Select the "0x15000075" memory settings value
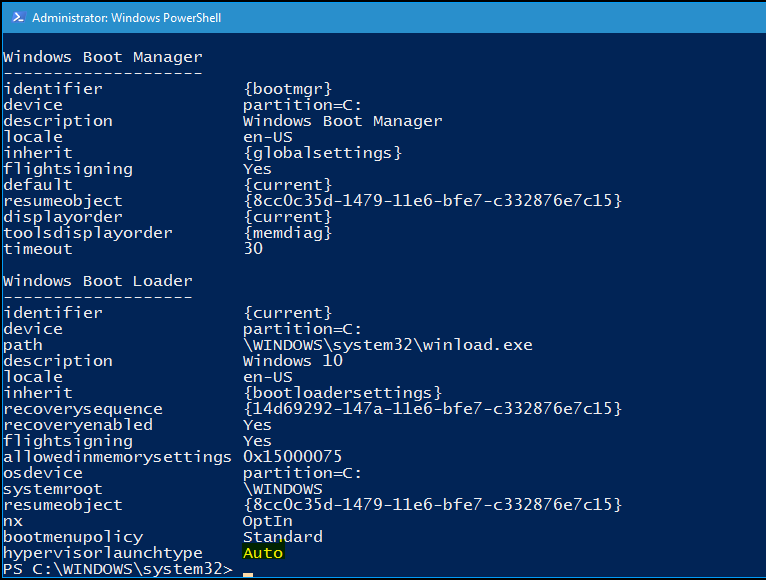766x580 pixels. 292,457
